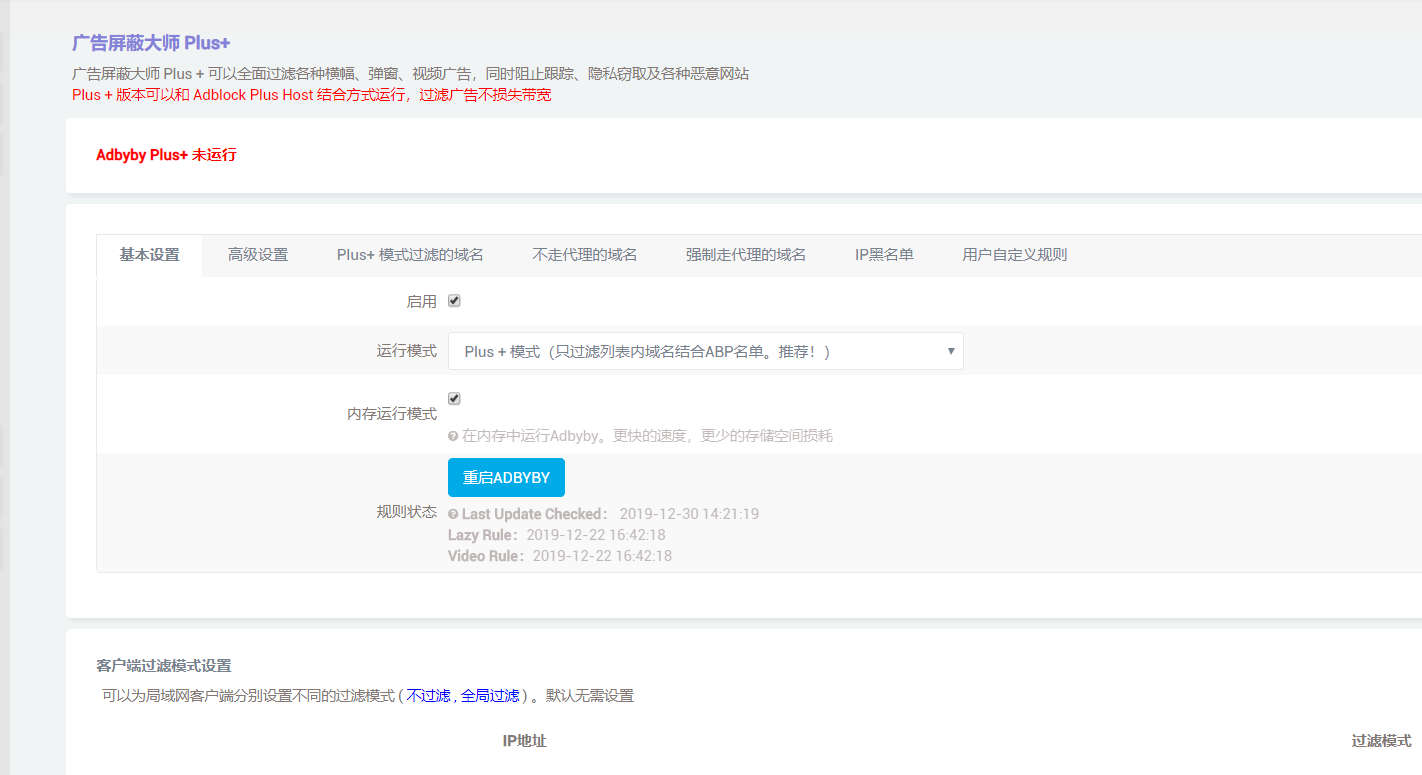
Task: Click the 过滤模式 column header
Action: tap(1380, 740)
